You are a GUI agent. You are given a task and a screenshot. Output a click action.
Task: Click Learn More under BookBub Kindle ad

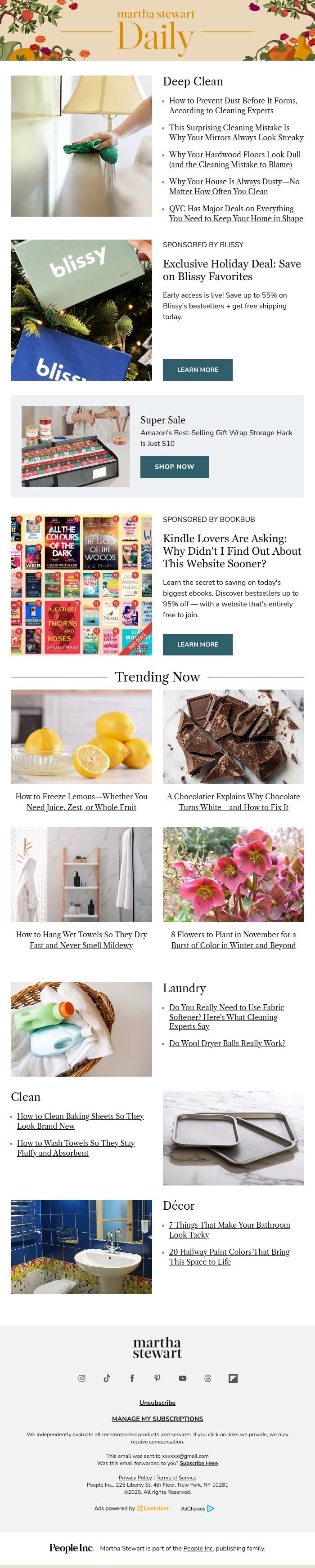tap(198, 644)
